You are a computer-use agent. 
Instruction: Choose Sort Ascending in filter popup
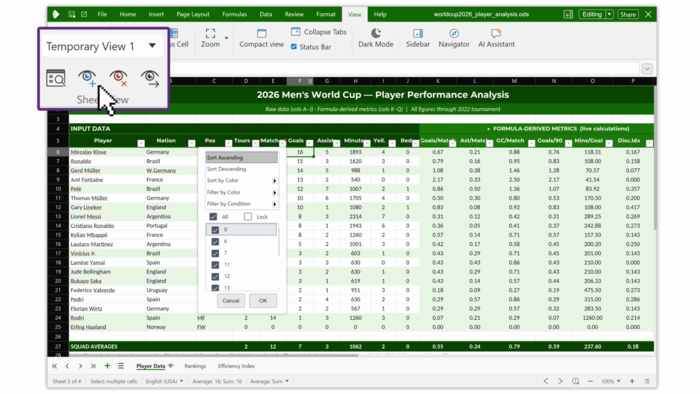[242, 158]
